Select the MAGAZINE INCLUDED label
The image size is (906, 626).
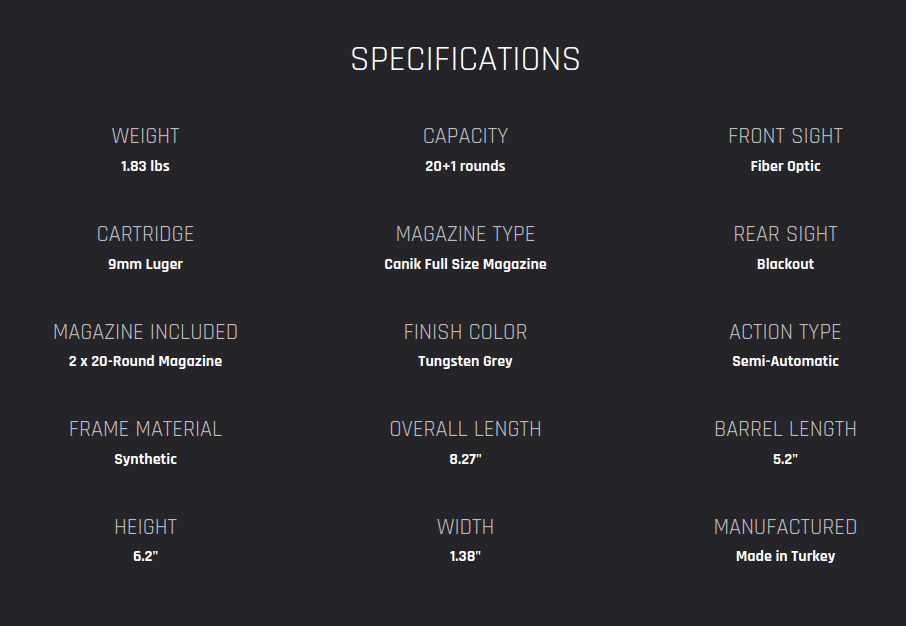click(145, 332)
